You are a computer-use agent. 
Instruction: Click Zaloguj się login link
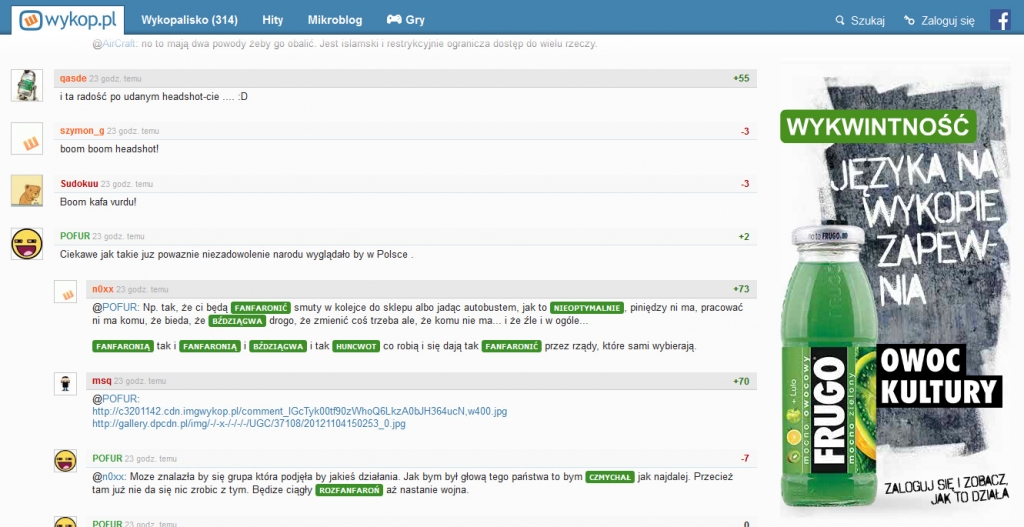point(938,20)
